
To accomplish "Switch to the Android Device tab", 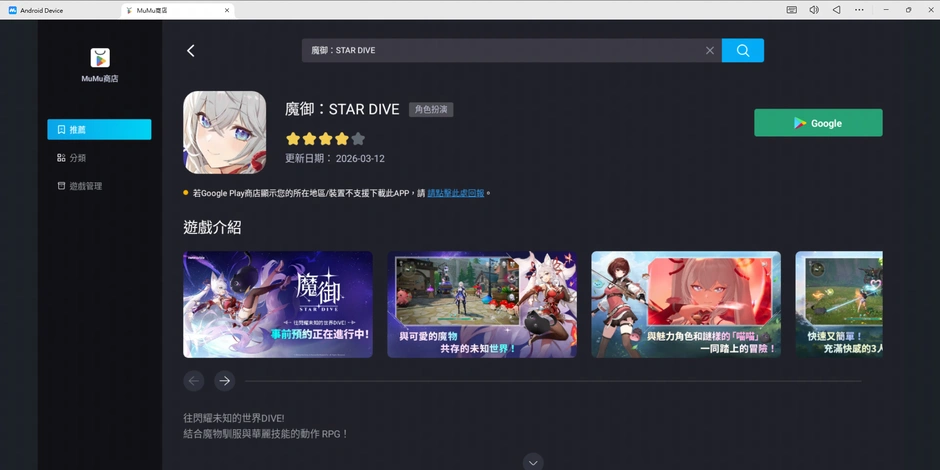I will tap(36, 10).
